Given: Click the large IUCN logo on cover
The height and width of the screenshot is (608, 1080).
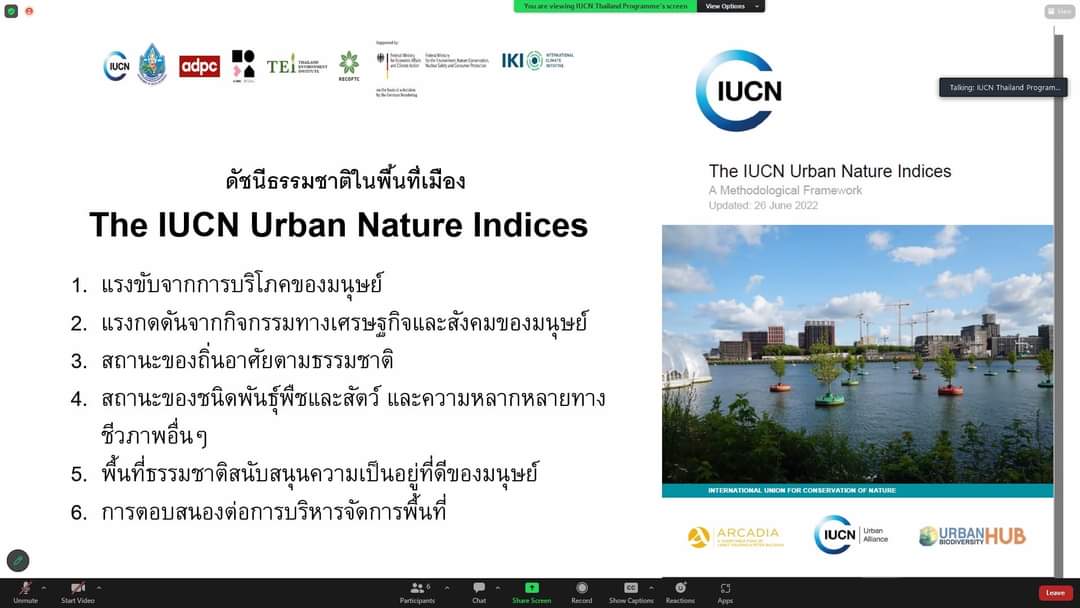Looking at the screenshot, I should (x=739, y=90).
